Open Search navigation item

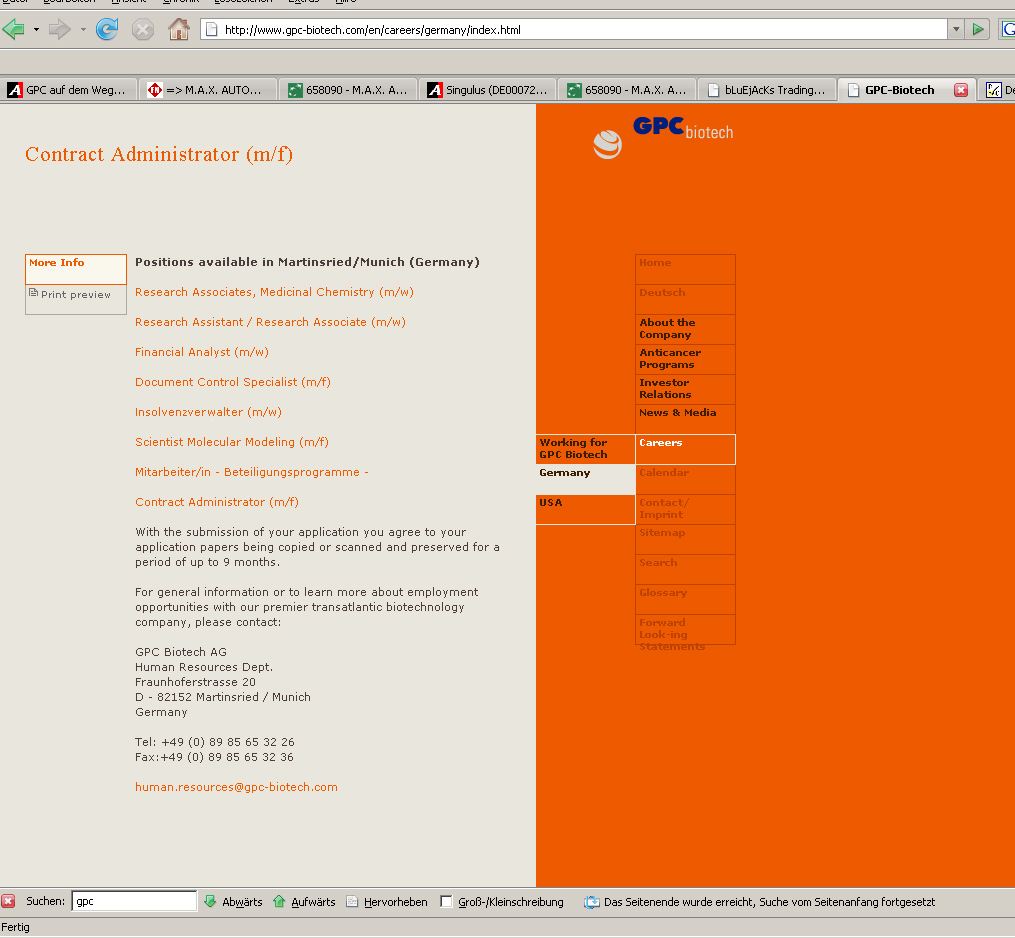[685, 569]
